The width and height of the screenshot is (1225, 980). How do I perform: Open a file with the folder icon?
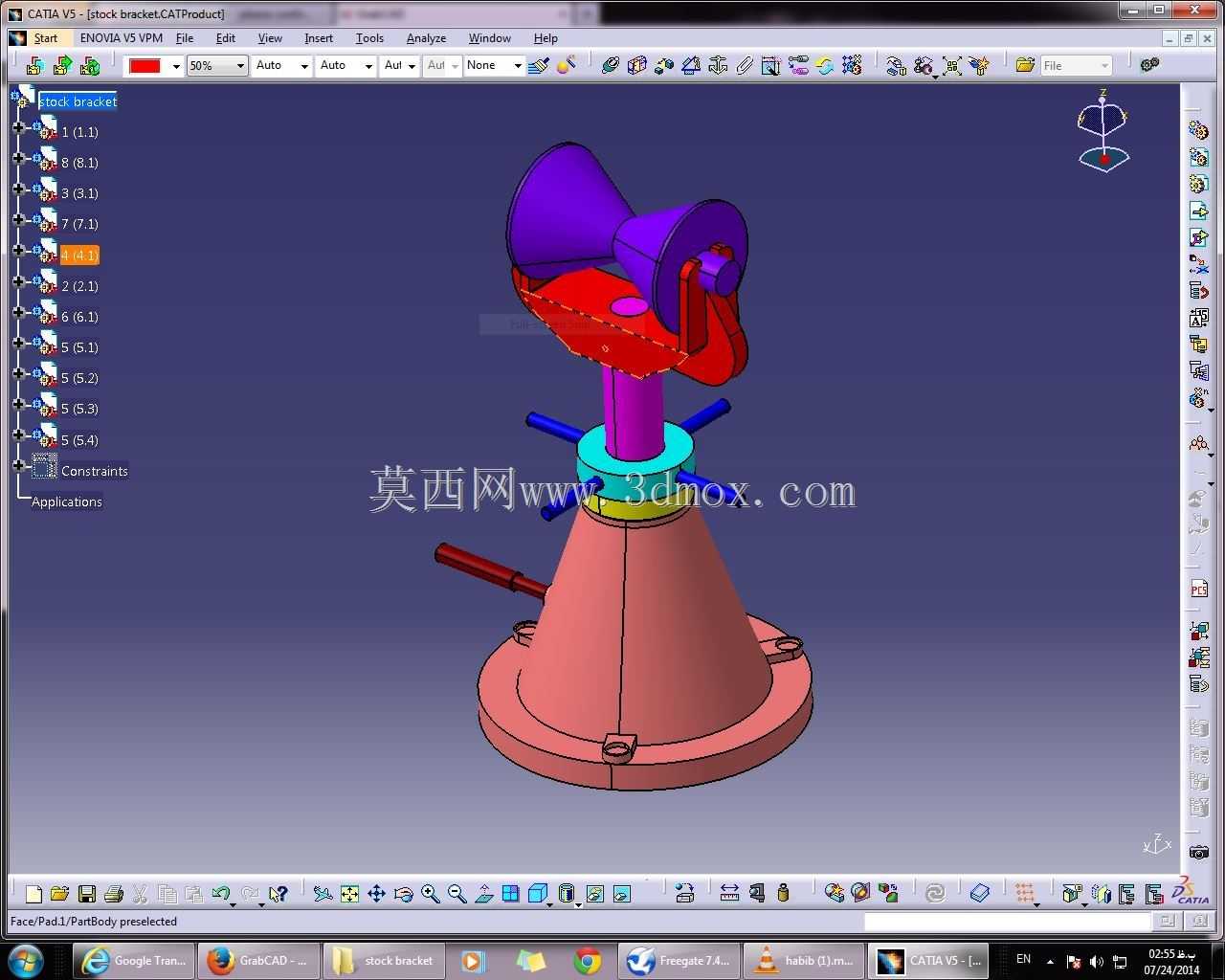coord(59,894)
